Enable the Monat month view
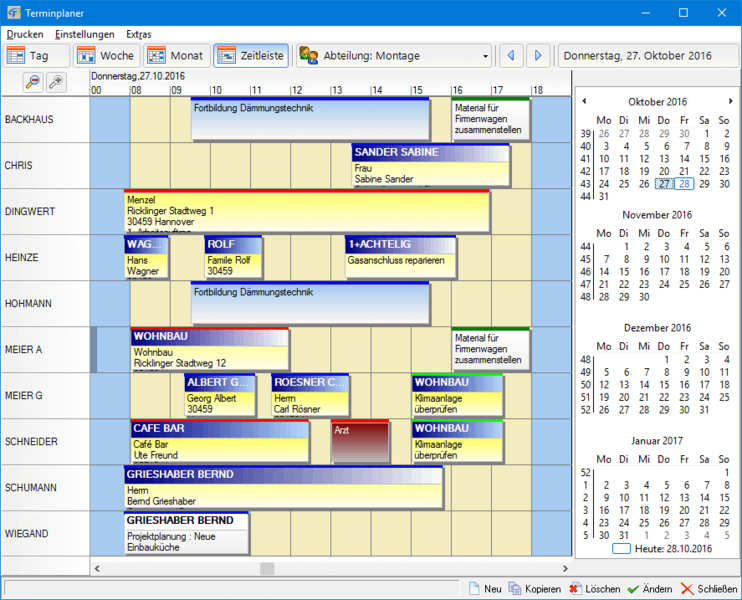Viewport: 742px width, 600px height. tap(176, 56)
